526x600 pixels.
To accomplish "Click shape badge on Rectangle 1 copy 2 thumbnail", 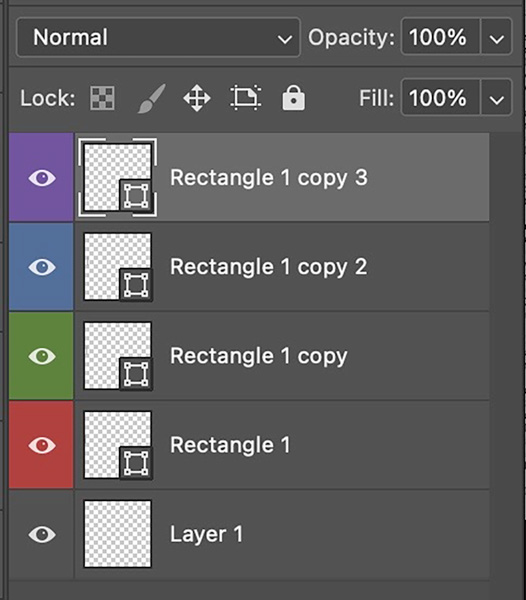I will pos(136,285).
